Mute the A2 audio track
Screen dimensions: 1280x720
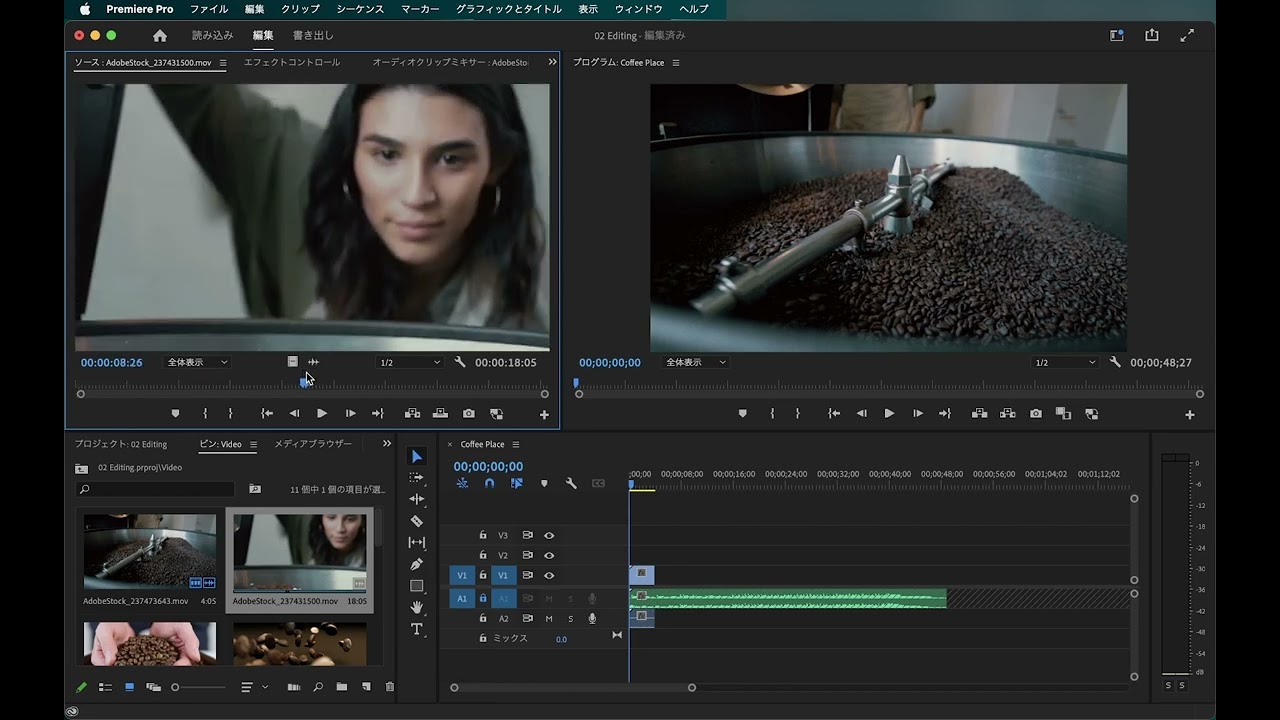(549, 619)
